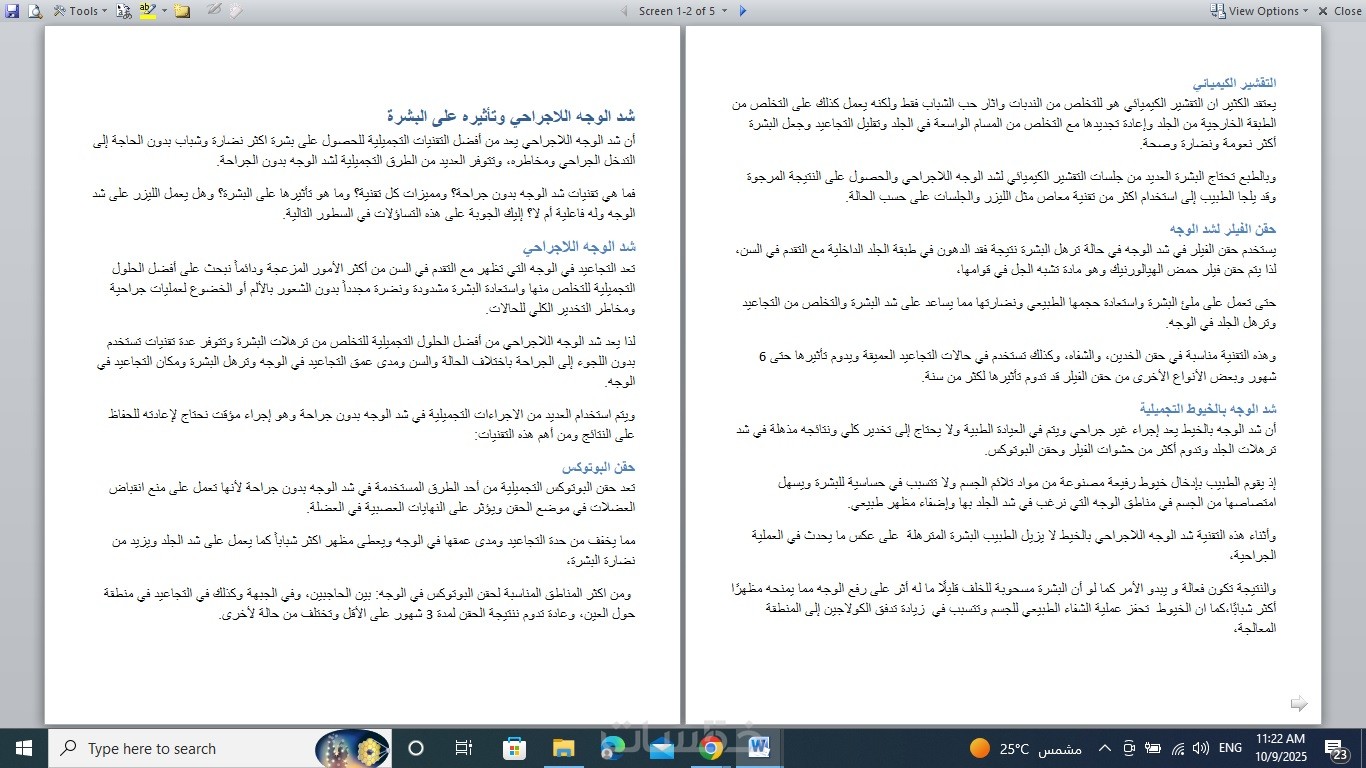Show hidden system tray icons

click(x=1105, y=748)
